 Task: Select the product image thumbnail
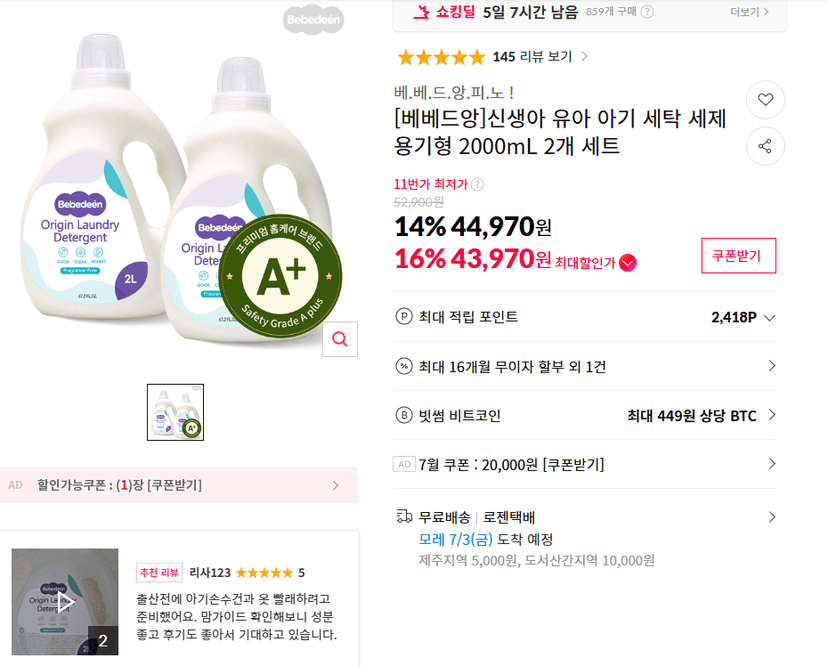coord(175,412)
